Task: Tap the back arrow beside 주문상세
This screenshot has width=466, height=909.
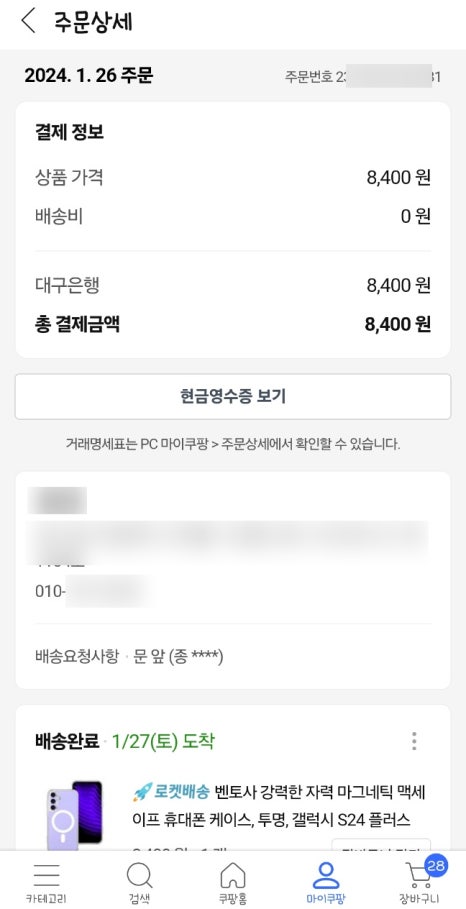Action: (x=28, y=21)
